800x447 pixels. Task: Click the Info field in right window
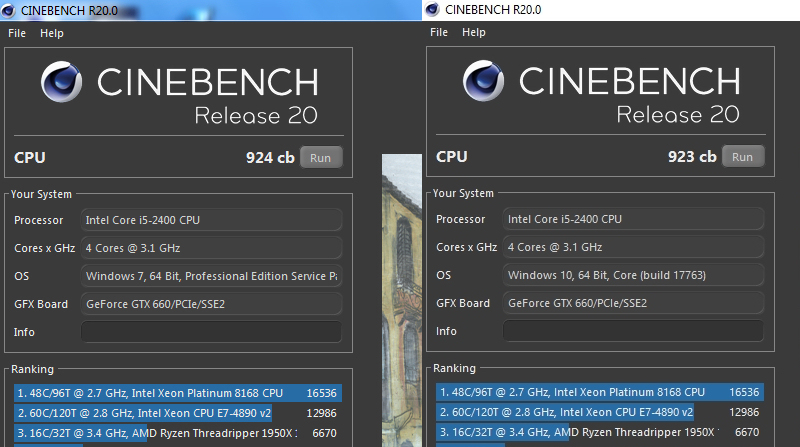tap(633, 331)
